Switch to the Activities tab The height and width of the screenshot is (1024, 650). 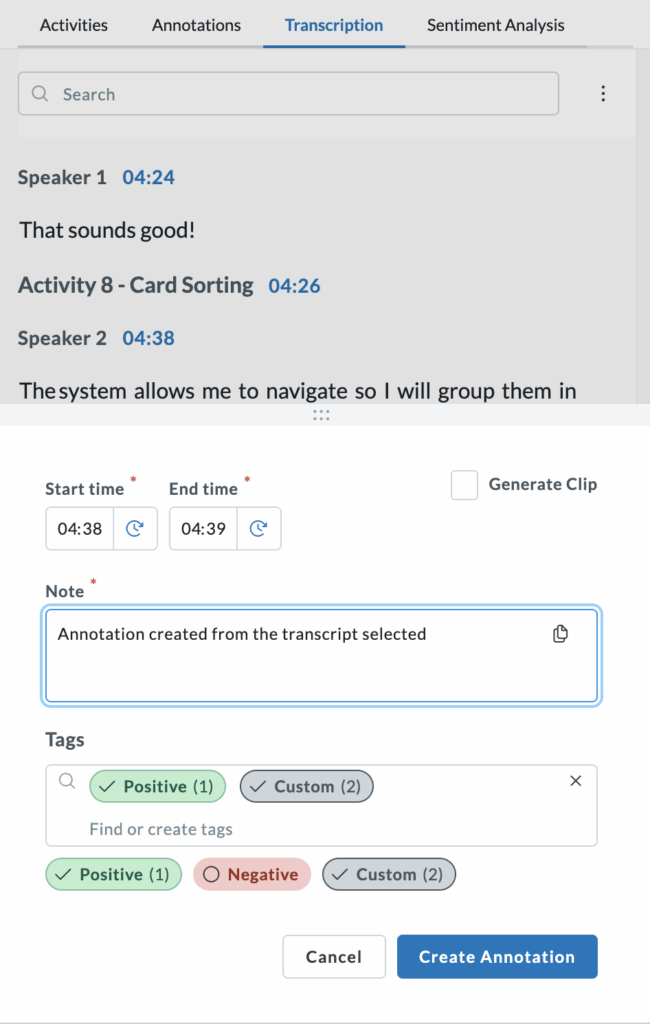tap(73, 25)
